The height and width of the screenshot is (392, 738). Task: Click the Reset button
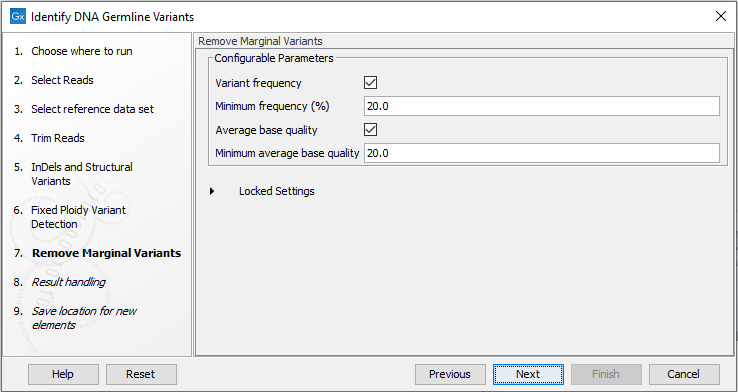pos(141,375)
